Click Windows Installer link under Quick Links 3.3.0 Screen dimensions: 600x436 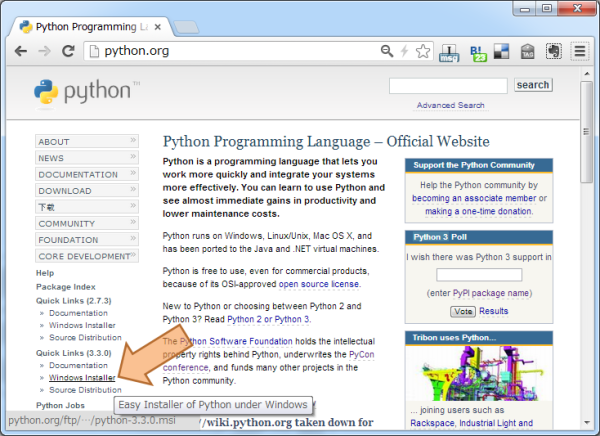[x=82, y=377]
